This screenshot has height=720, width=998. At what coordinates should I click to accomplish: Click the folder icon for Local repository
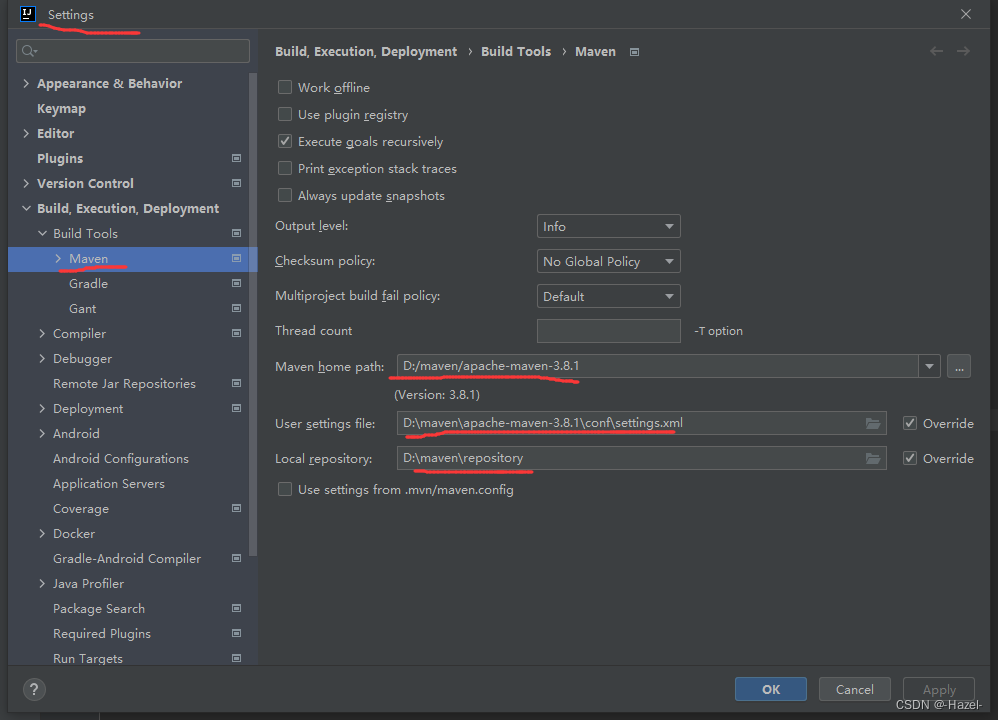point(873,458)
